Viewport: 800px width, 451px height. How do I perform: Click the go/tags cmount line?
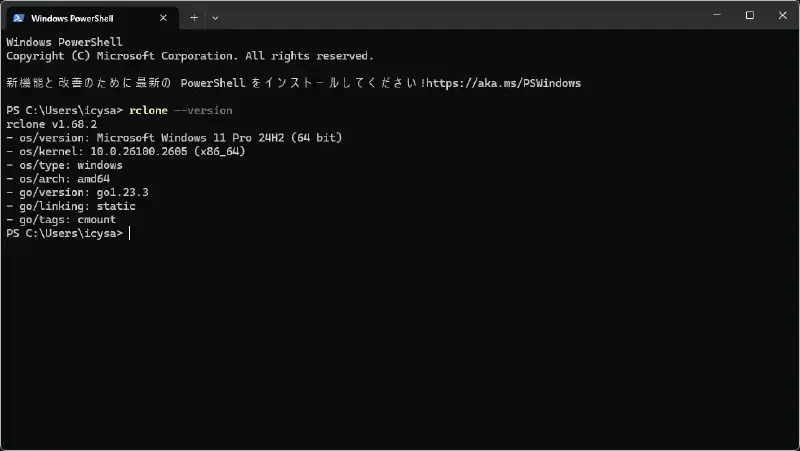61,220
